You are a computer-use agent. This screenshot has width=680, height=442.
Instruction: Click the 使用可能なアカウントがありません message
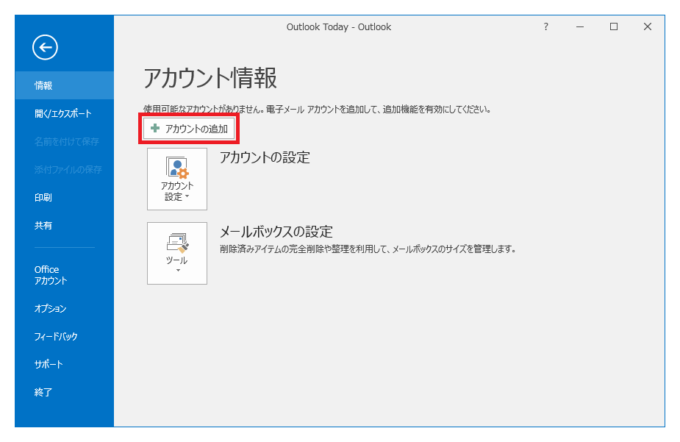pyautogui.click(x=317, y=109)
